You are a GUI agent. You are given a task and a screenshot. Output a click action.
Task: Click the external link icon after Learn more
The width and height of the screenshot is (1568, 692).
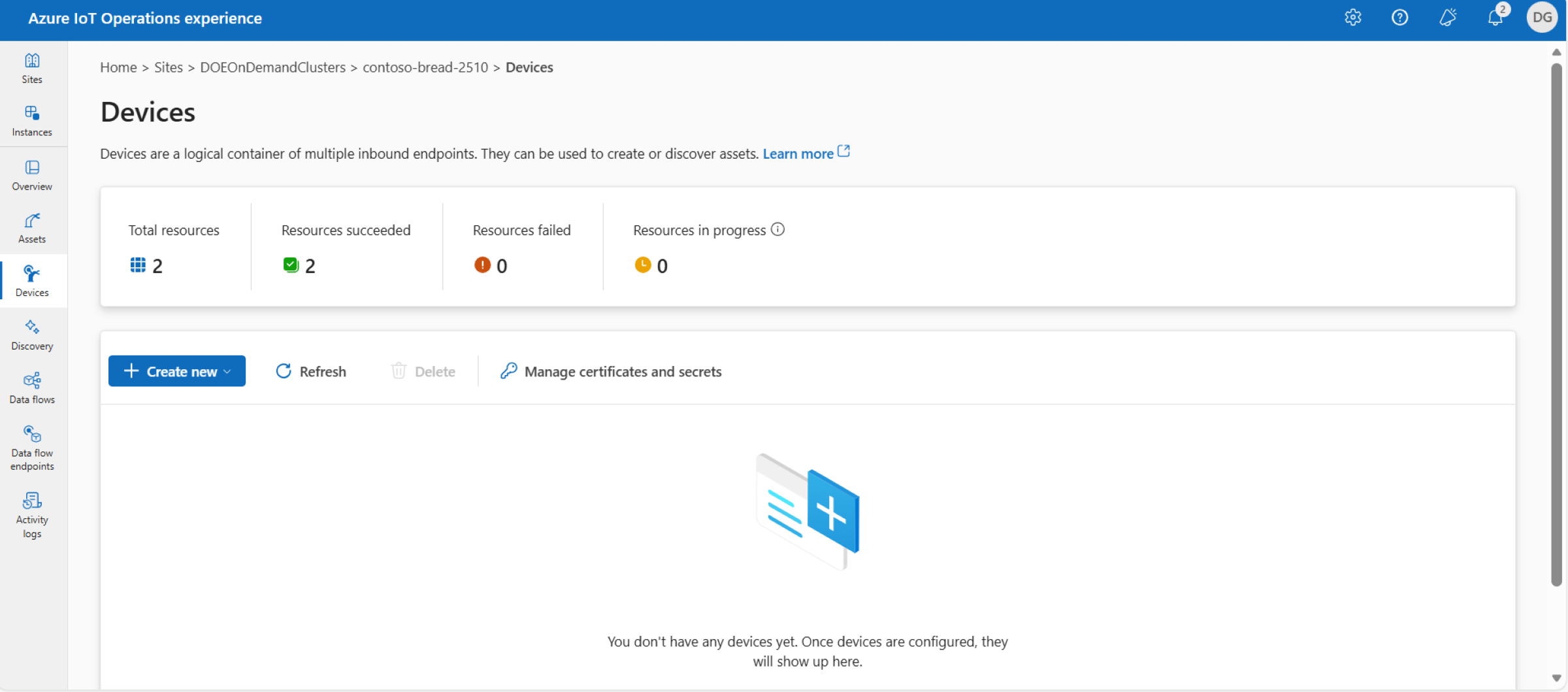coord(844,152)
